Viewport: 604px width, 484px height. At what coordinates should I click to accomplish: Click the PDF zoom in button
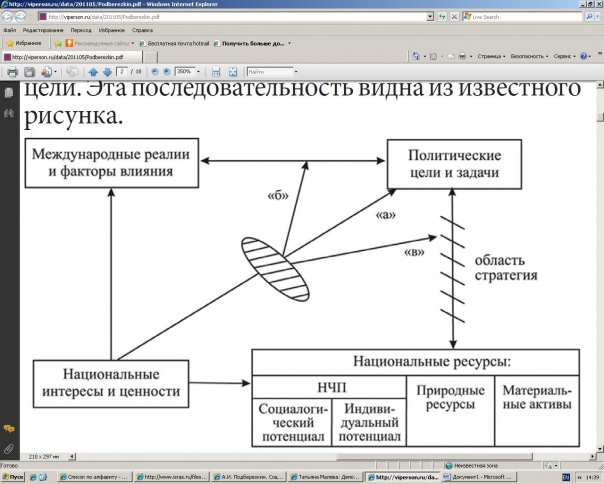tap(165, 72)
